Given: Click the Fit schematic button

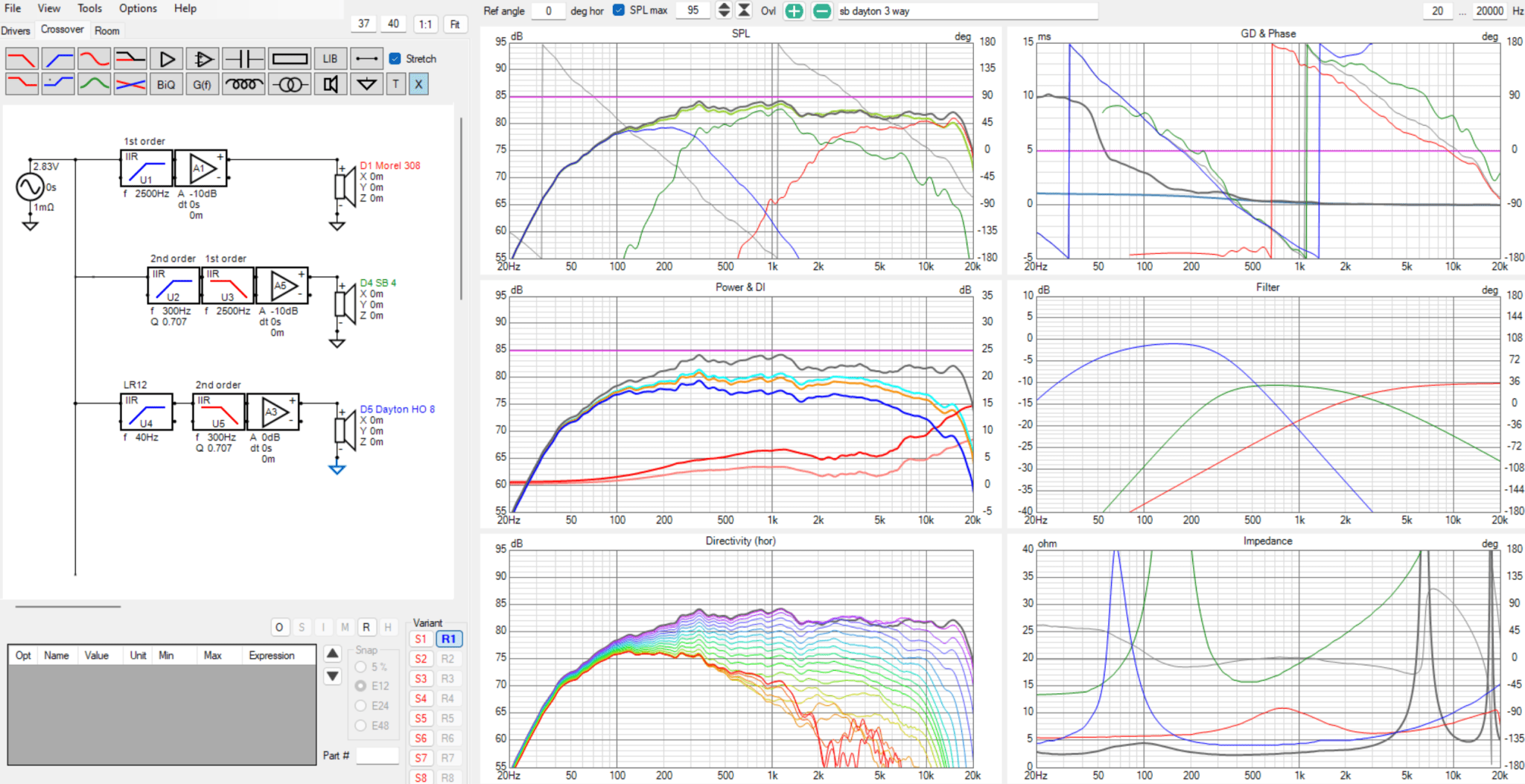Looking at the screenshot, I should [x=455, y=24].
